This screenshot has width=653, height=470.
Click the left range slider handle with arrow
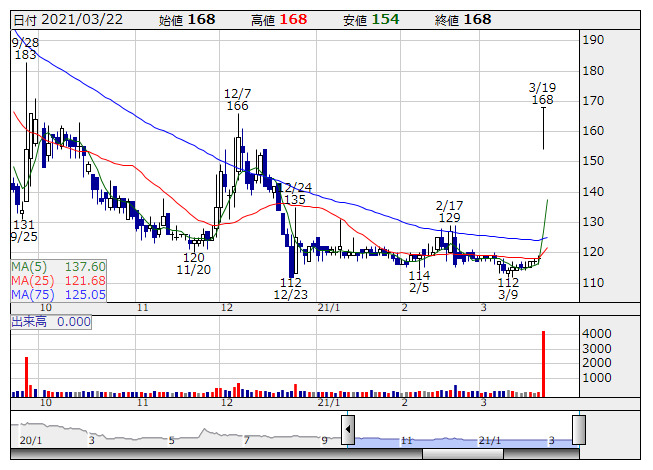pyautogui.click(x=348, y=430)
